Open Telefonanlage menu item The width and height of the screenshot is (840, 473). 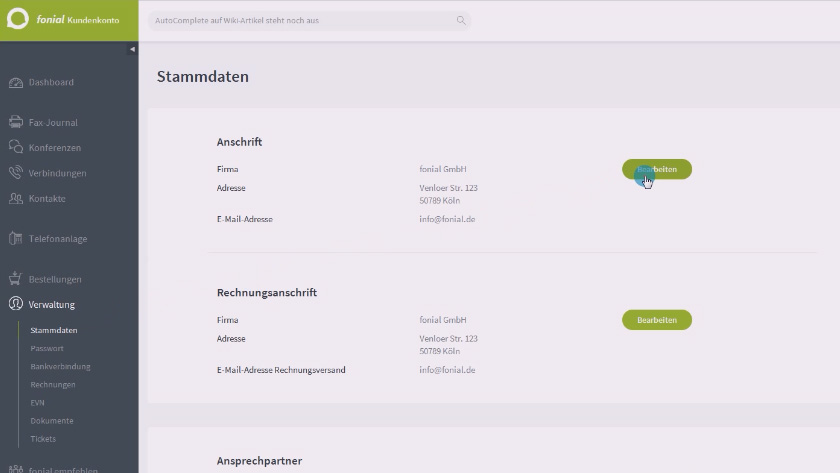coord(58,239)
